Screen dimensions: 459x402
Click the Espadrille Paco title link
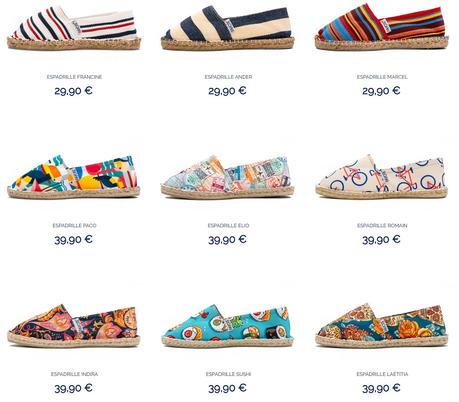click(74, 226)
